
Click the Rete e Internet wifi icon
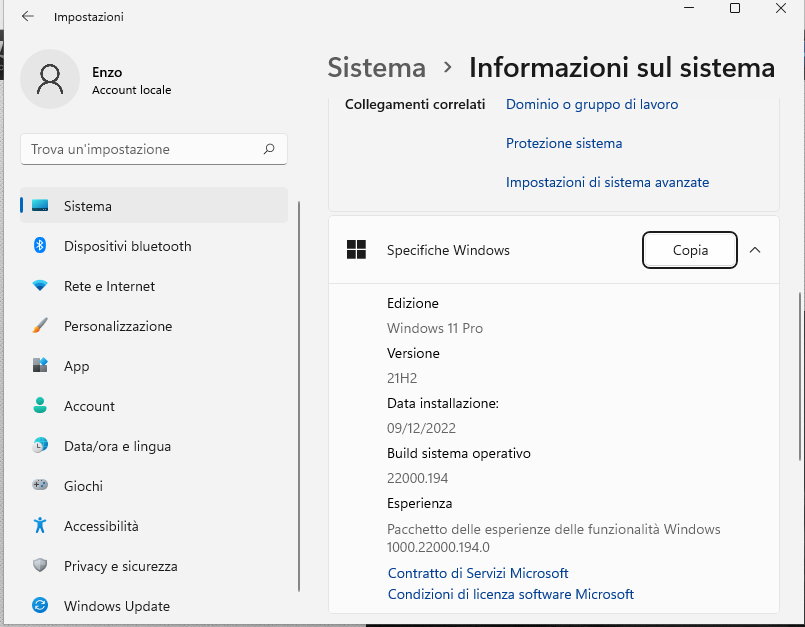point(40,286)
